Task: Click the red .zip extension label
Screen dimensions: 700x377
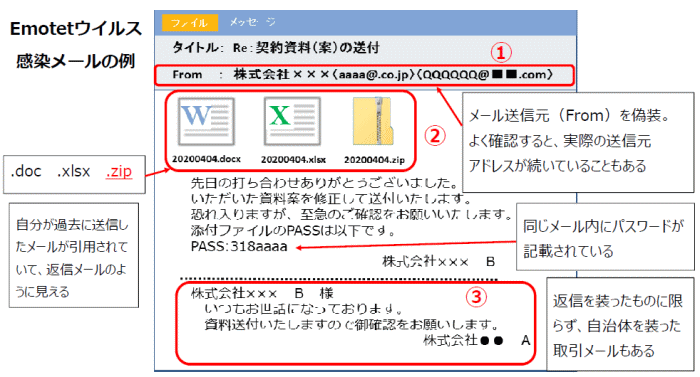Action: 119,171
